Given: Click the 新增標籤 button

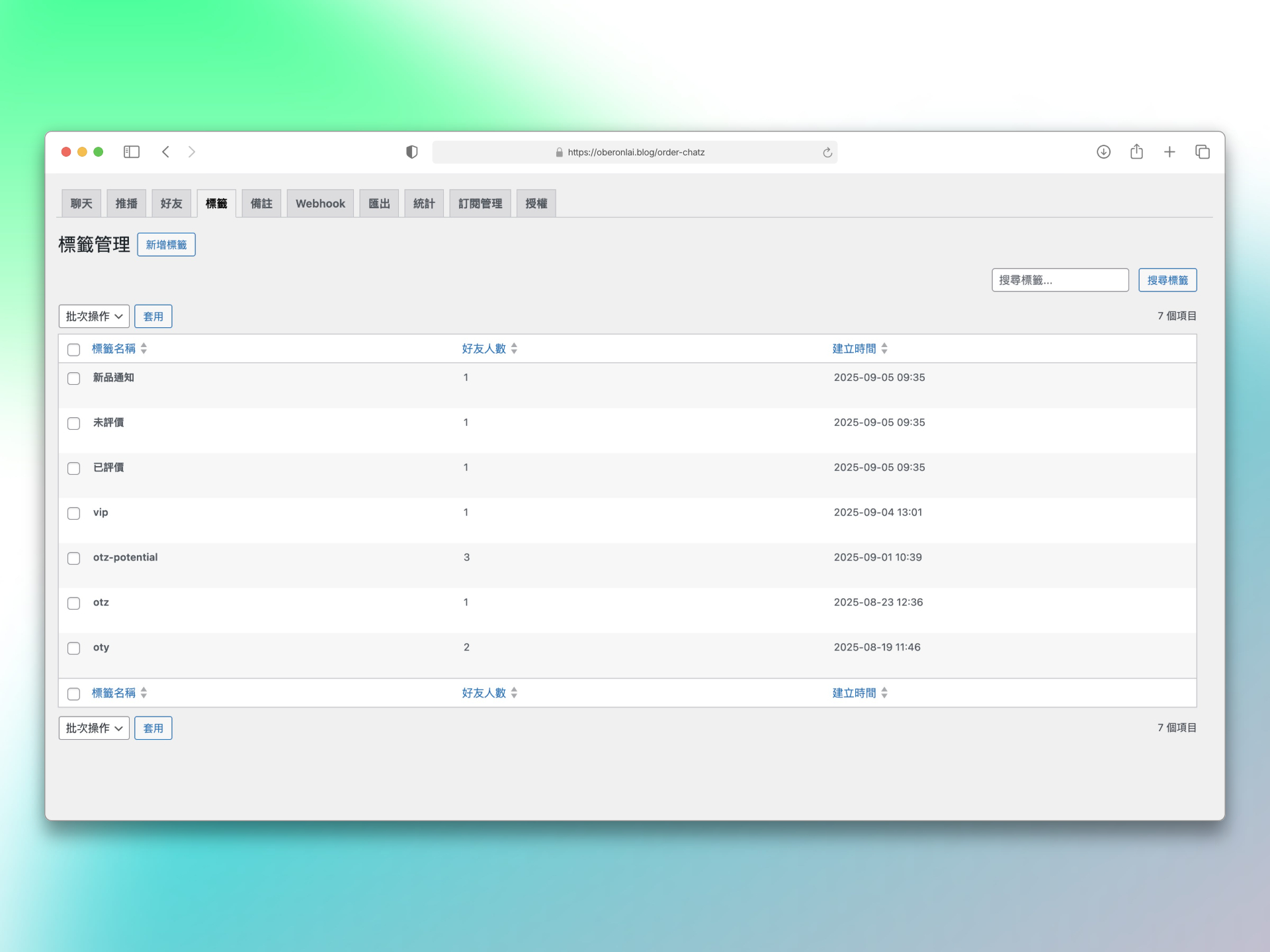Looking at the screenshot, I should point(166,245).
